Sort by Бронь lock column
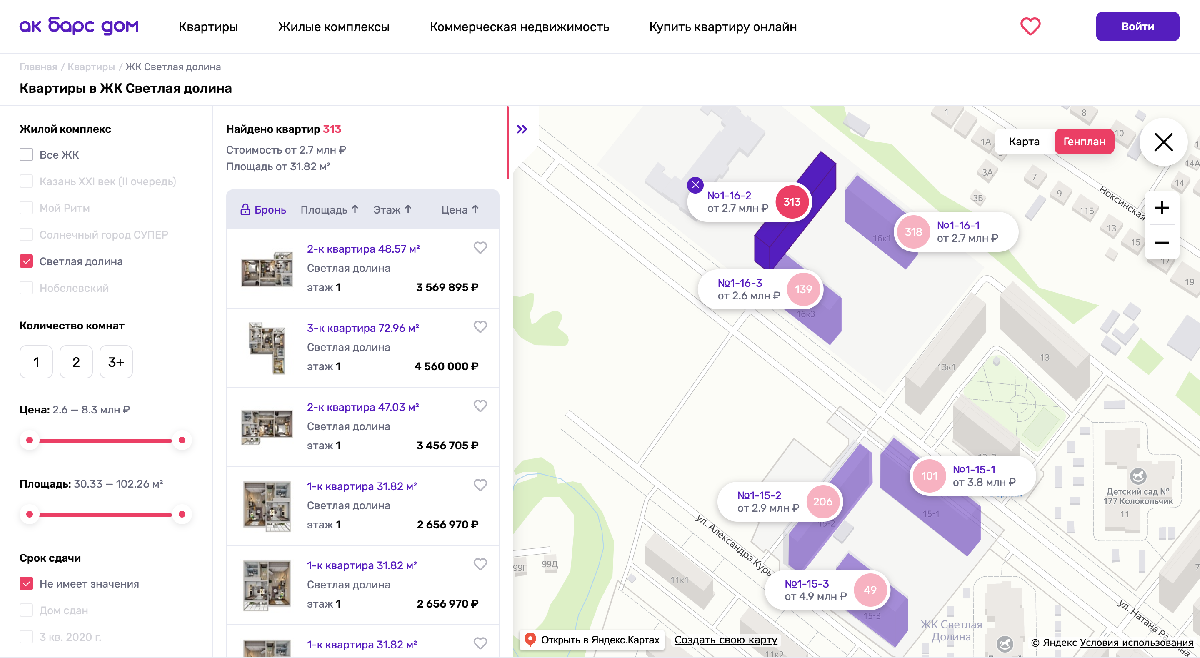This screenshot has height=658, width=1200. pos(263,210)
